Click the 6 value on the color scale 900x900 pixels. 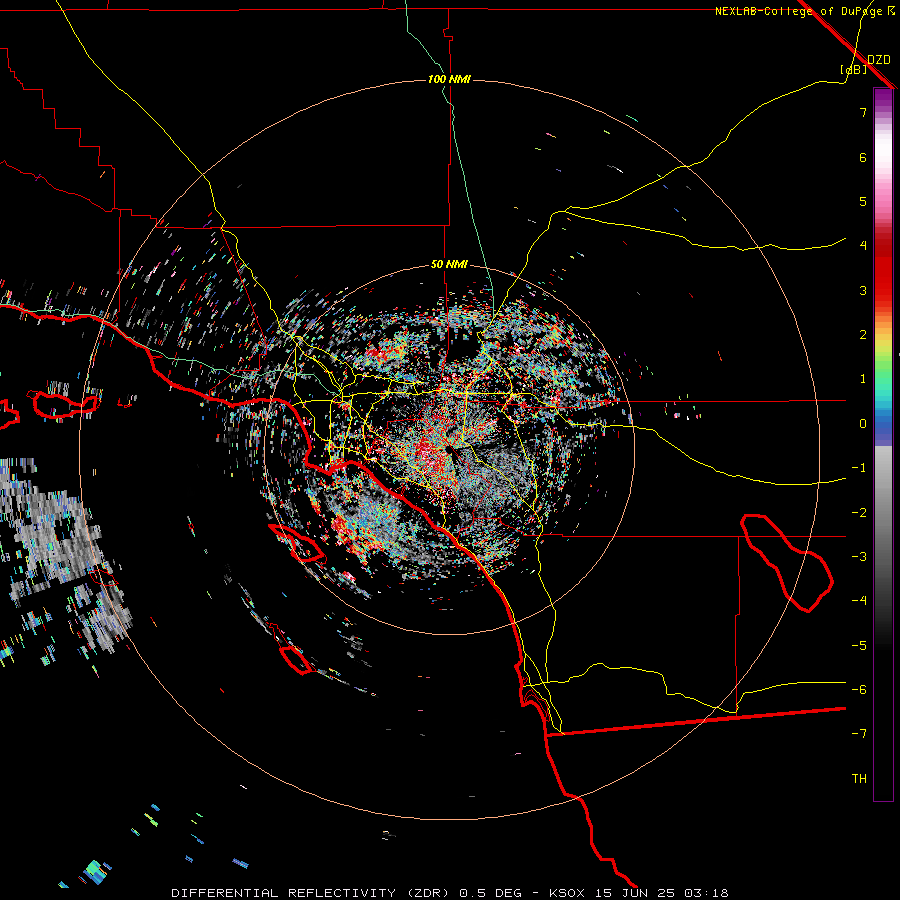(863, 157)
